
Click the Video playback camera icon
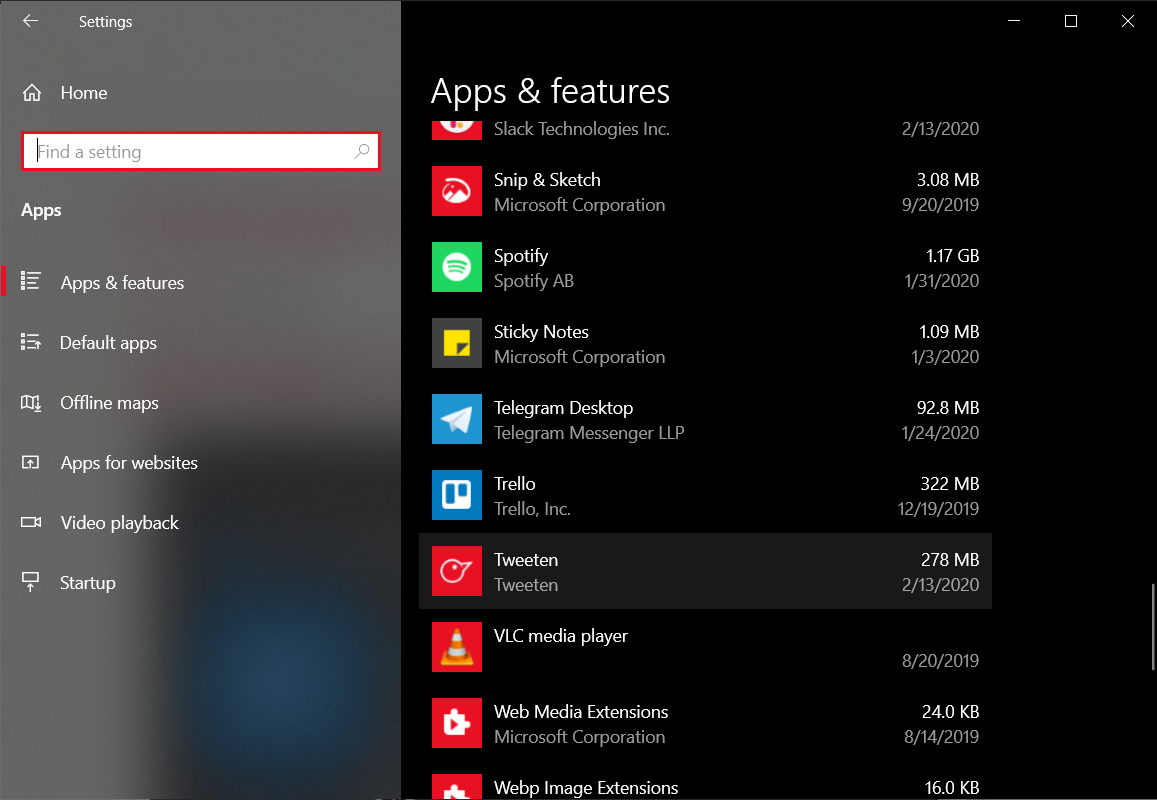[30, 523]
